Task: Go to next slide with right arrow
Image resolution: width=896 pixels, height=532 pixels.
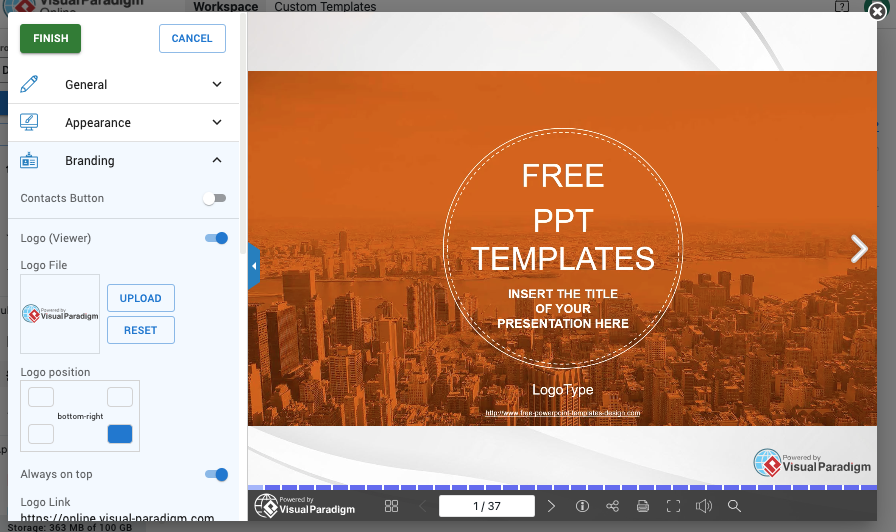Action: (x=858, y=249)
